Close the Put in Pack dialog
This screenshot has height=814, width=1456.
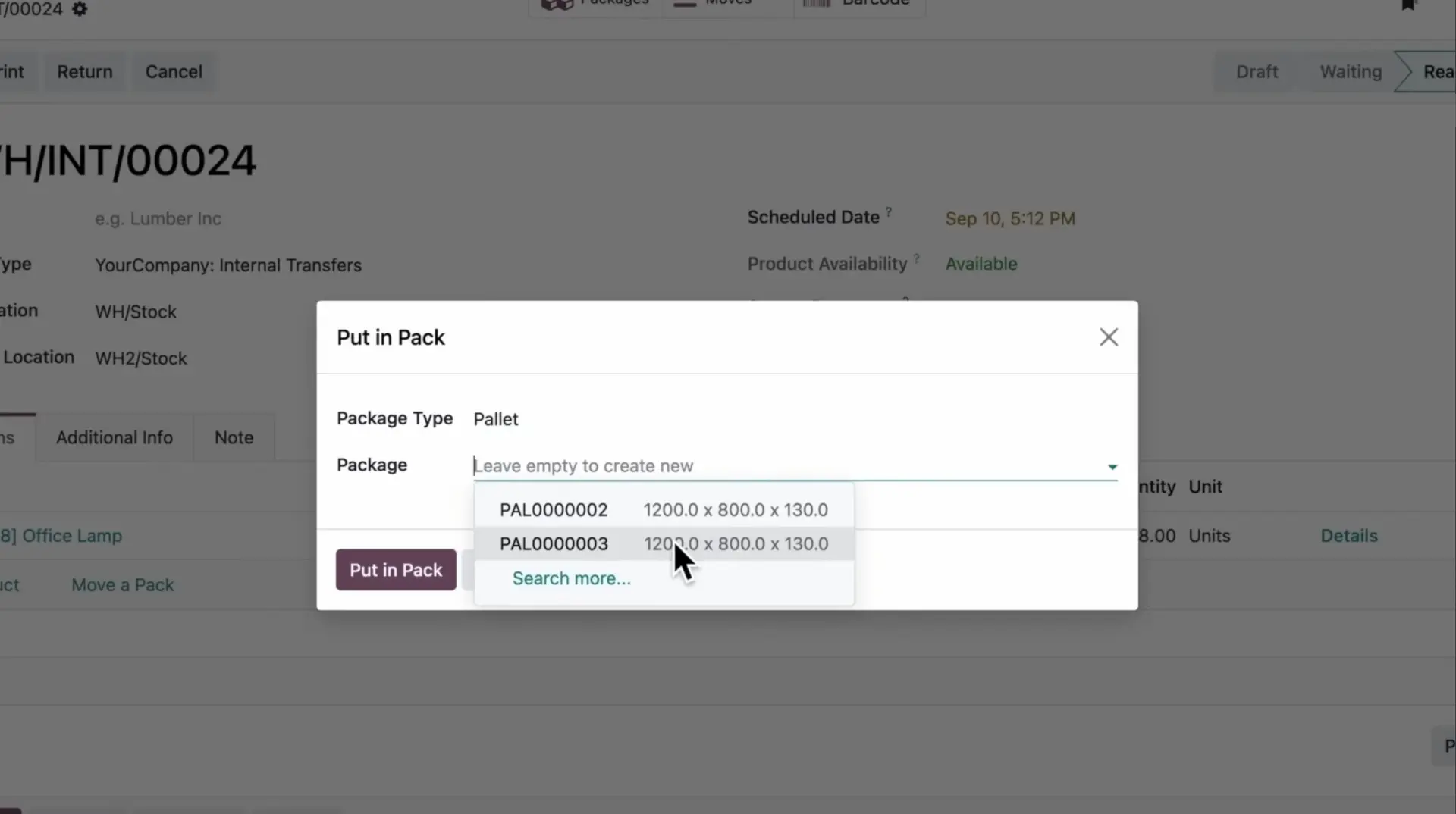pyautogui.click(x=1108, y=337)
